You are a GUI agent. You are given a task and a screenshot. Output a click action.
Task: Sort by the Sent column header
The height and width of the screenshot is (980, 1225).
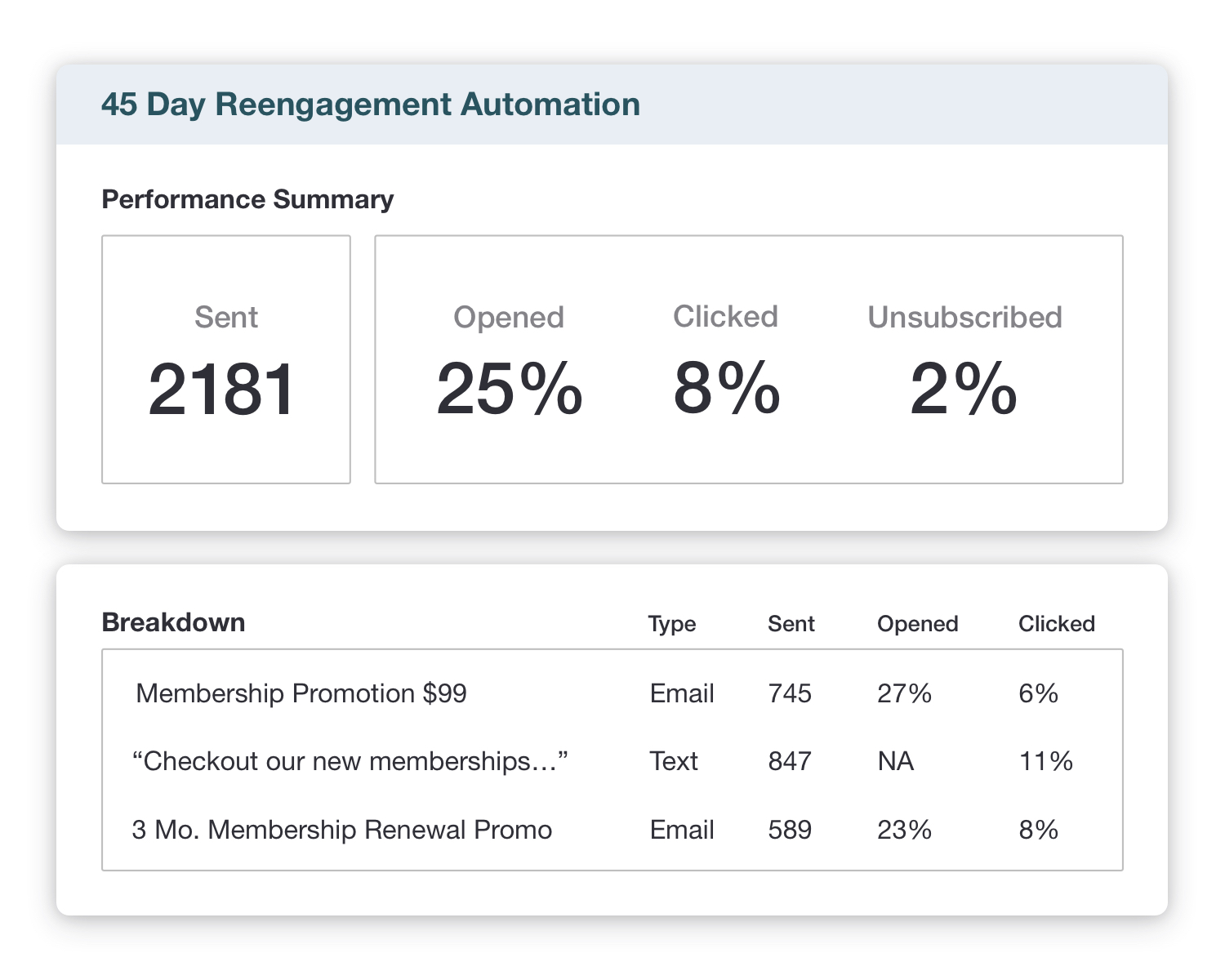click(791, 624)
